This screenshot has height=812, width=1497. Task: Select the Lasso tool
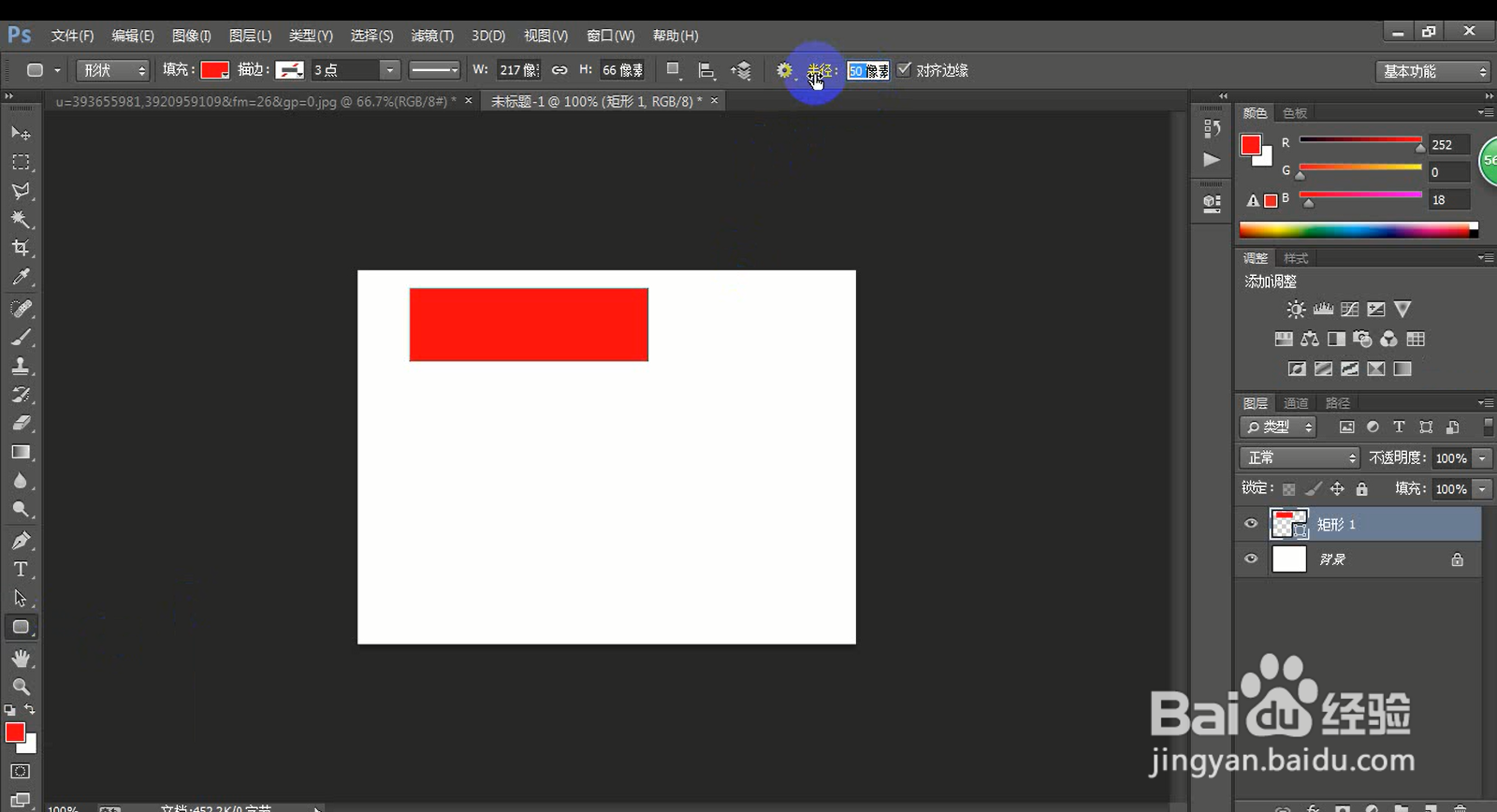click(21, 191)
